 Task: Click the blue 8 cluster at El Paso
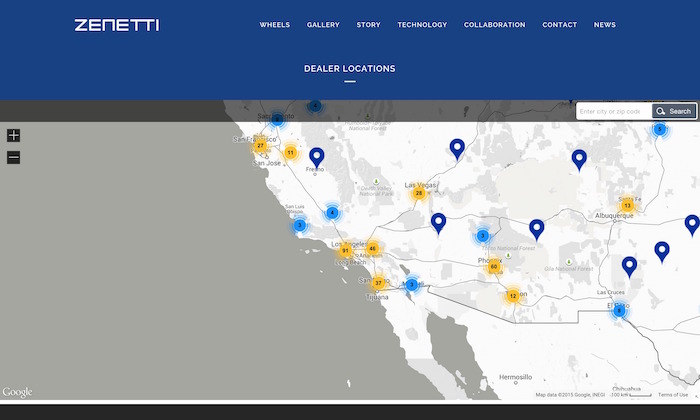619,310
